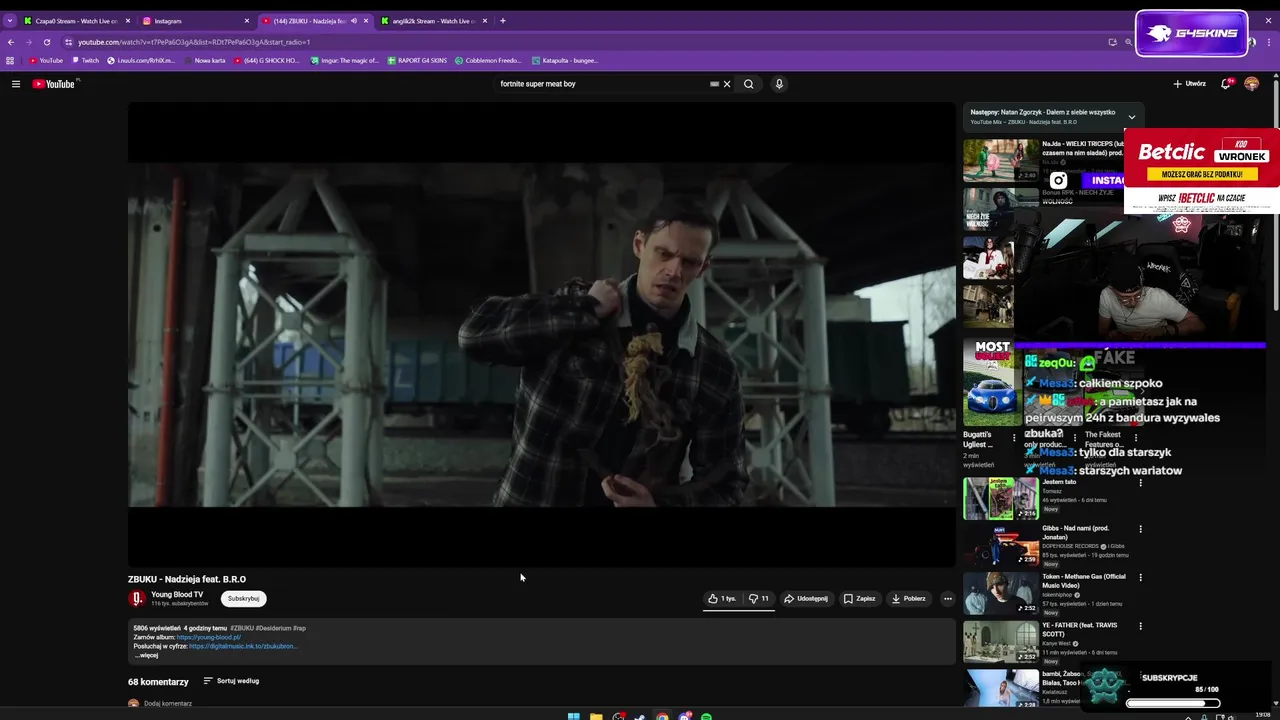Switch to the anglik2k Stream tab
The image size is (1280, 720).
click(435, 21)
